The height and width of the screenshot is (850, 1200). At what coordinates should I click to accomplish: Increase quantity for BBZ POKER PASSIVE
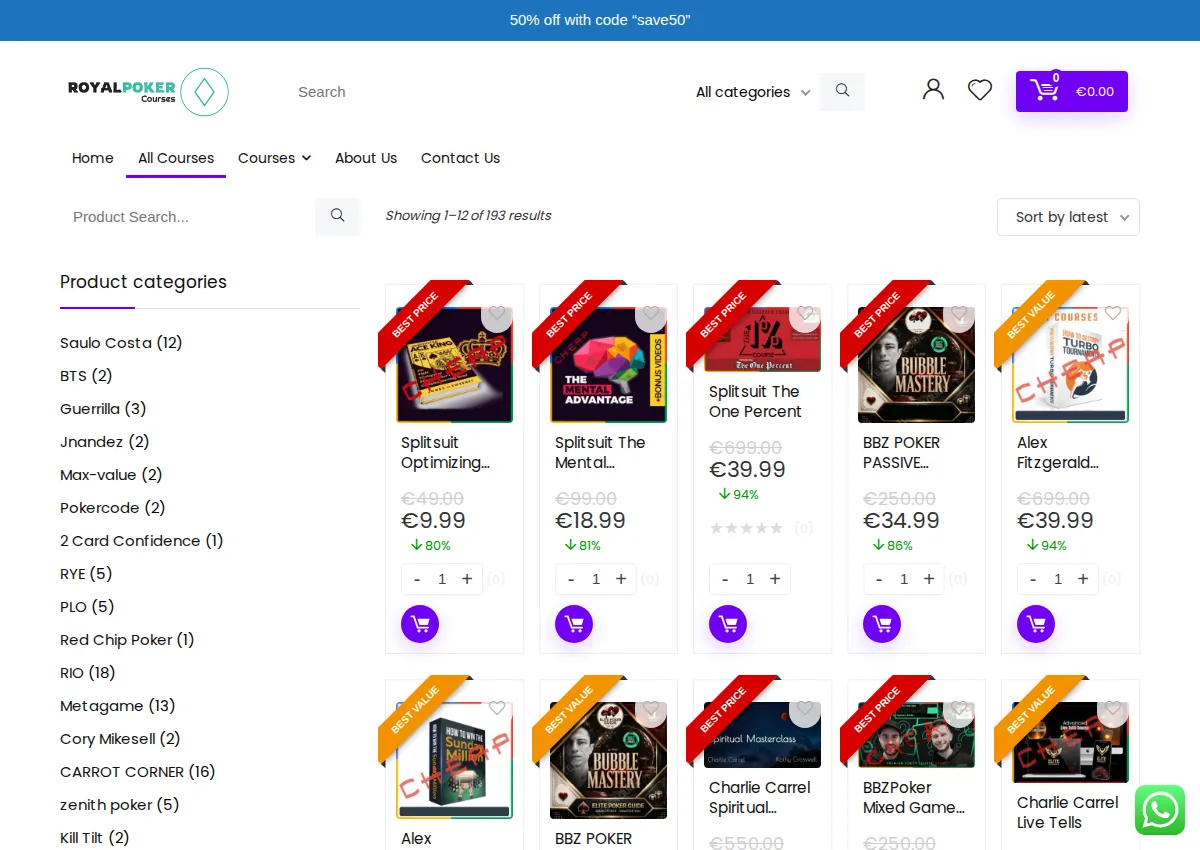pyautogui.click(x=929, y=579)
